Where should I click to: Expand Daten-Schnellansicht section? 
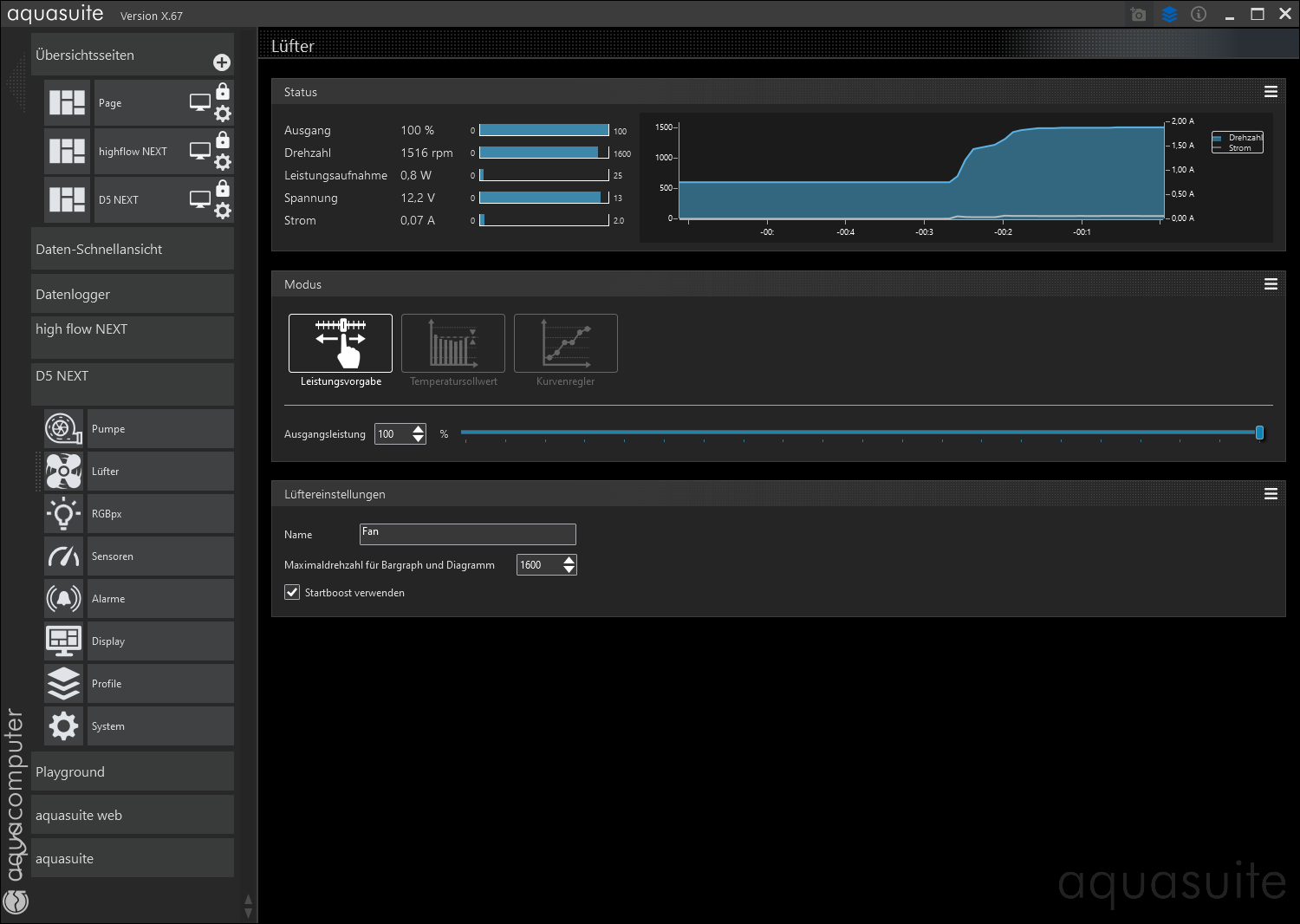tap(133, 249)
